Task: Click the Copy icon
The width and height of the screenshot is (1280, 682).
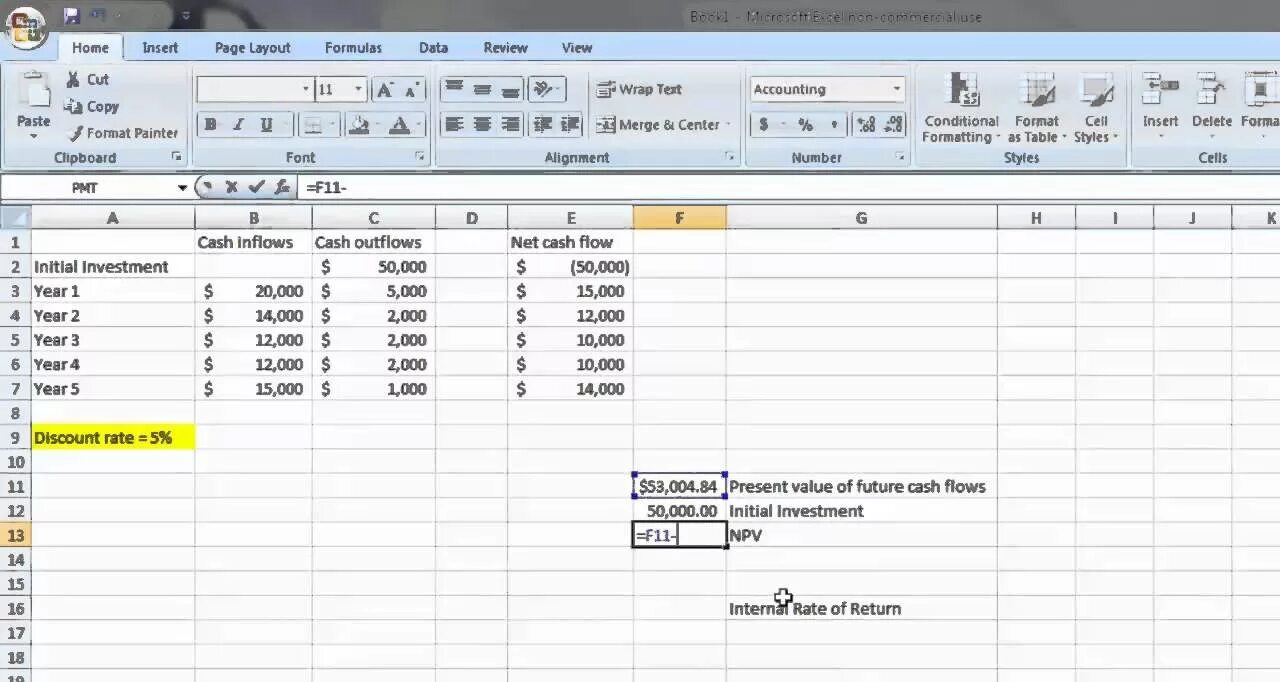Action: [x=73, y=106]
